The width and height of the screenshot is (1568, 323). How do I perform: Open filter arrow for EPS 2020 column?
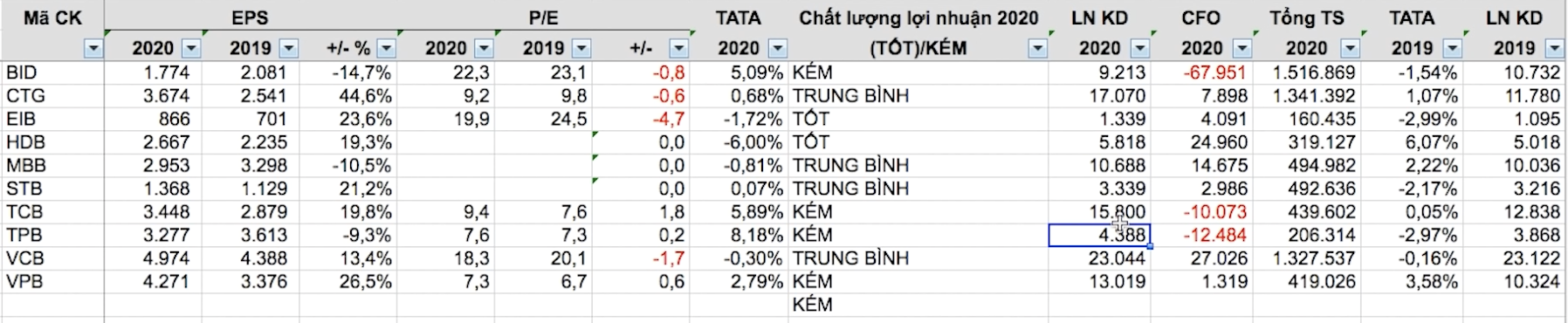tap(190, 49)
